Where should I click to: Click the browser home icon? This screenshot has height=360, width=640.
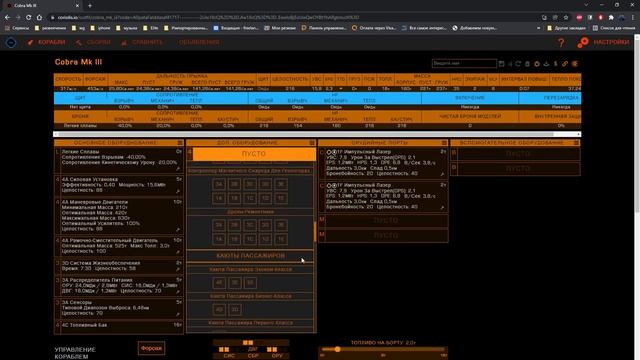39,18
